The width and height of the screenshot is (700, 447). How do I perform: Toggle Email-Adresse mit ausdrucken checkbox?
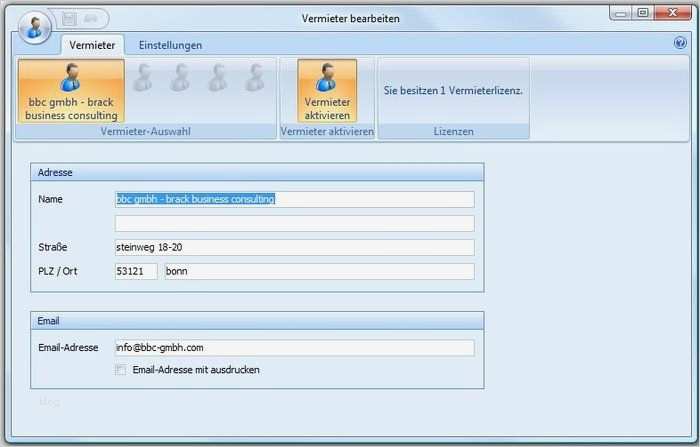click(120, 370)
